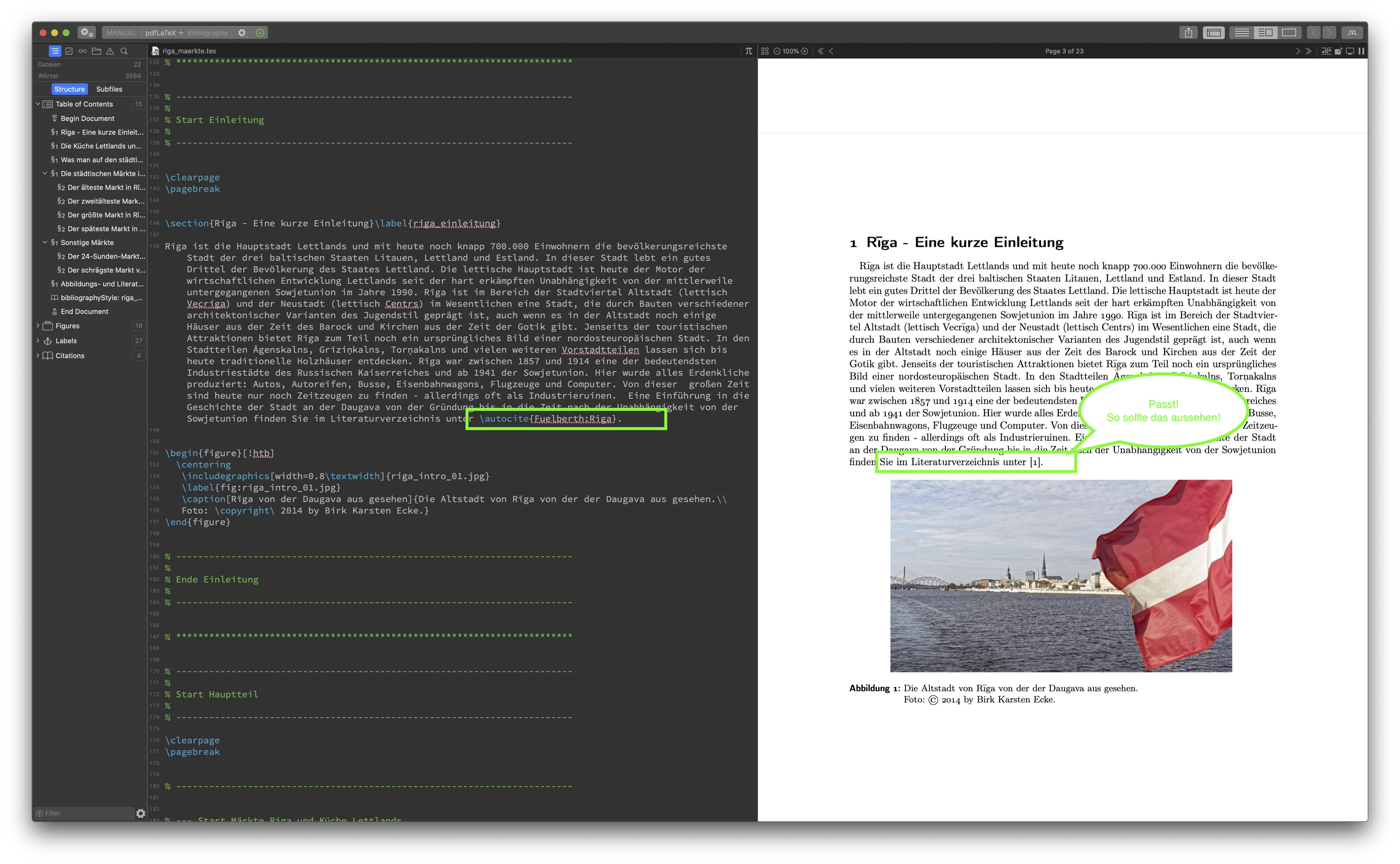
Task: Collapse the Sonstige Märkte section
Action: (45, 242)
